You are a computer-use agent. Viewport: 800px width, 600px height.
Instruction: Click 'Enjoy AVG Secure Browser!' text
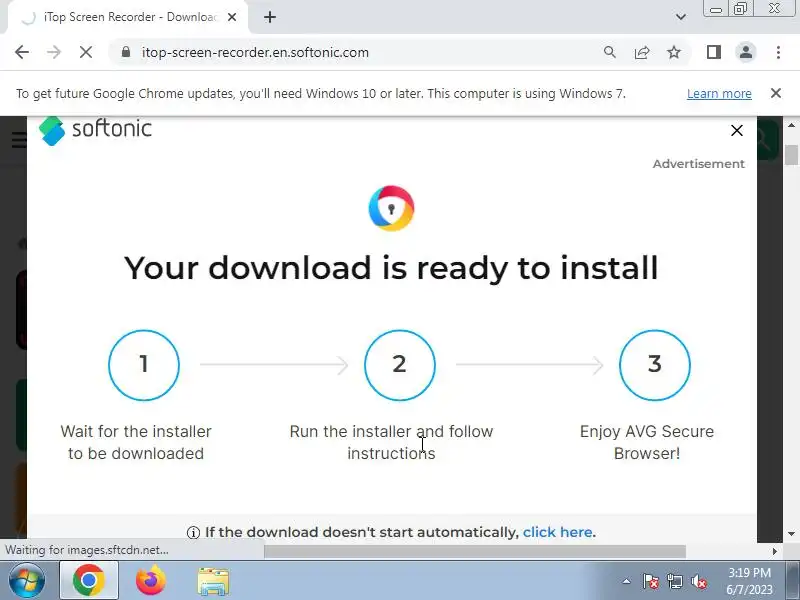tap(647, 442)
